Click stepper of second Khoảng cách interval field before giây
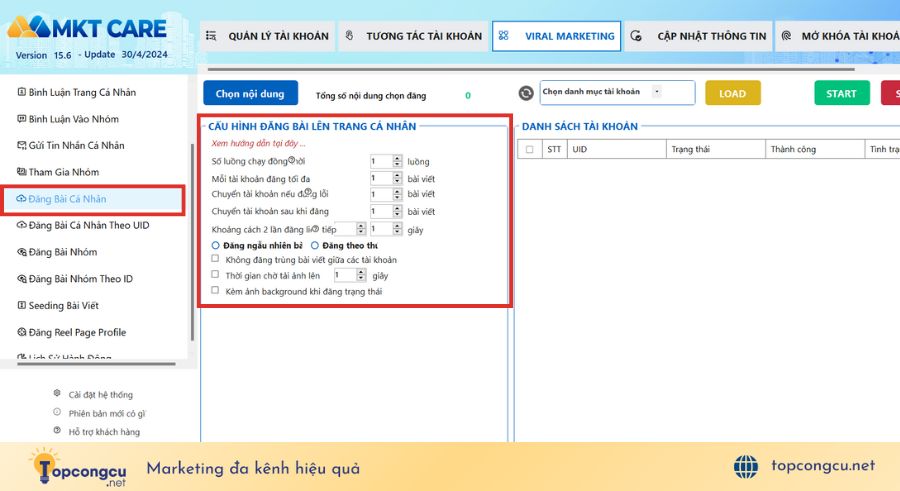The height and width of the screenshot is (491, 900). click(x=397, y=229)
